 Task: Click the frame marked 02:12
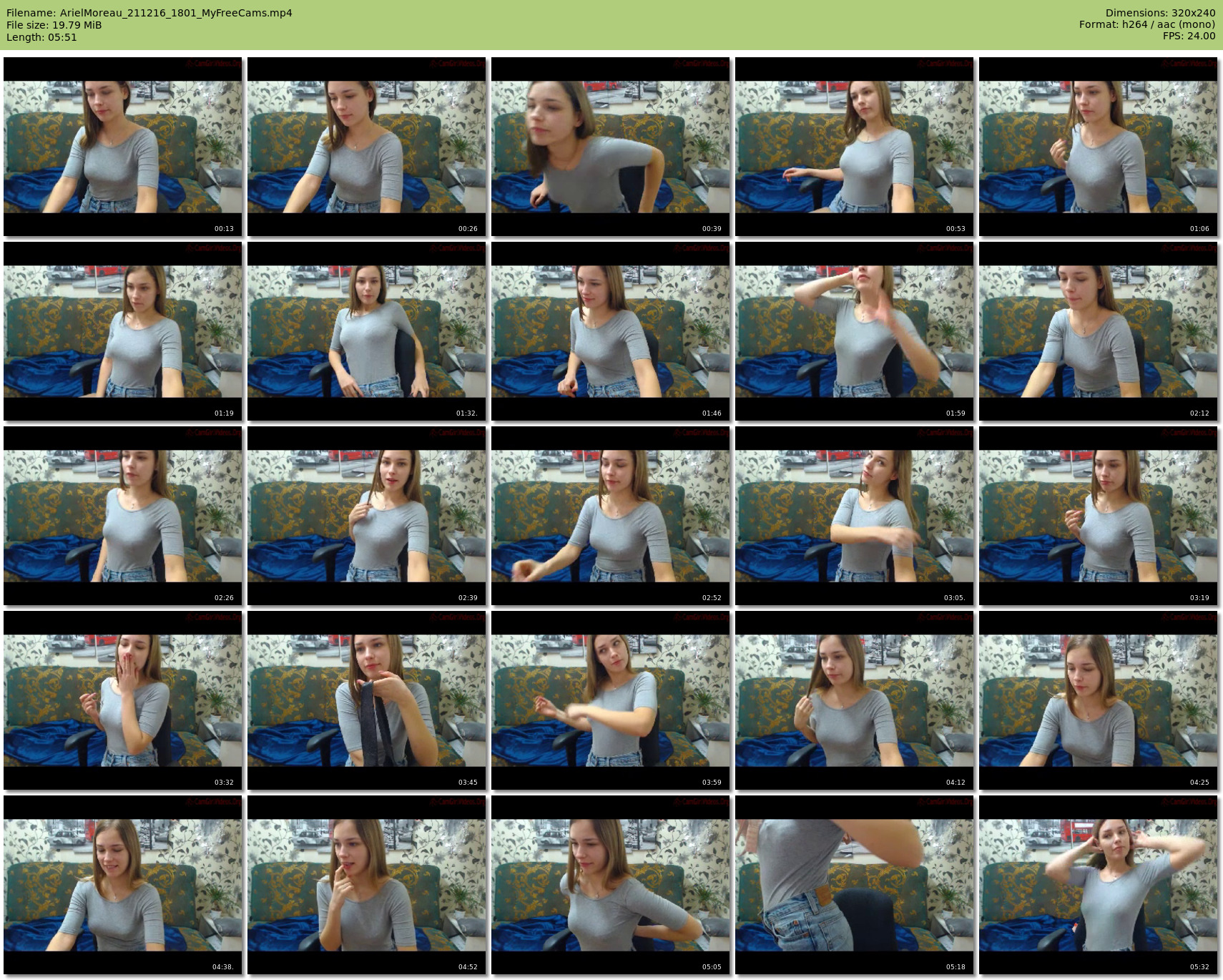click(x=1098, y=331)
